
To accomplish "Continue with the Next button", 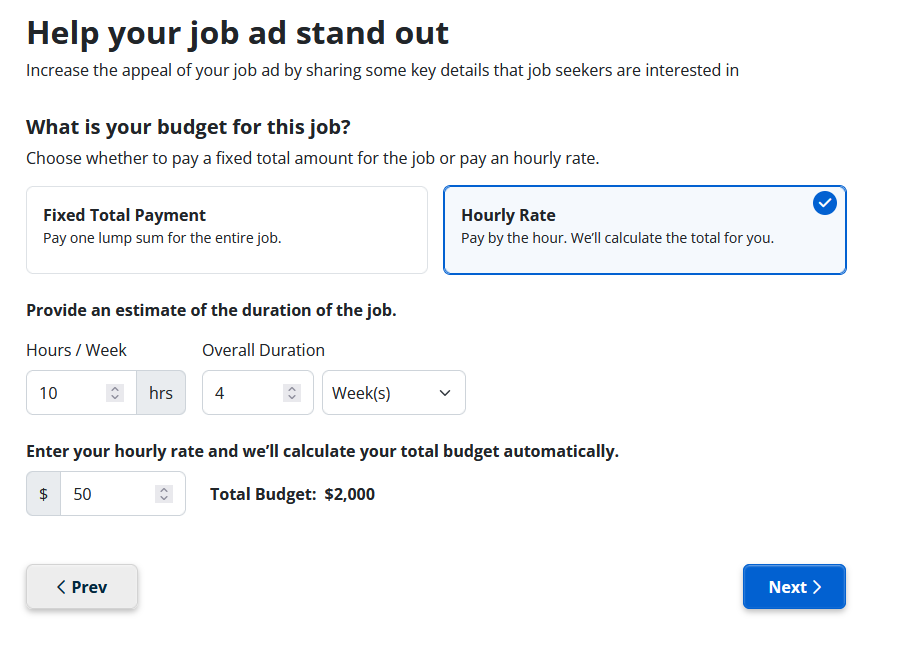I will [x=794, y=587].
